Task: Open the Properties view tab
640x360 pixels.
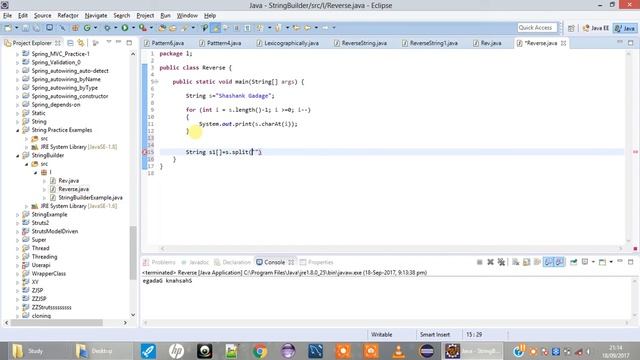Action: pyautogui.click(x=317, y=262)
